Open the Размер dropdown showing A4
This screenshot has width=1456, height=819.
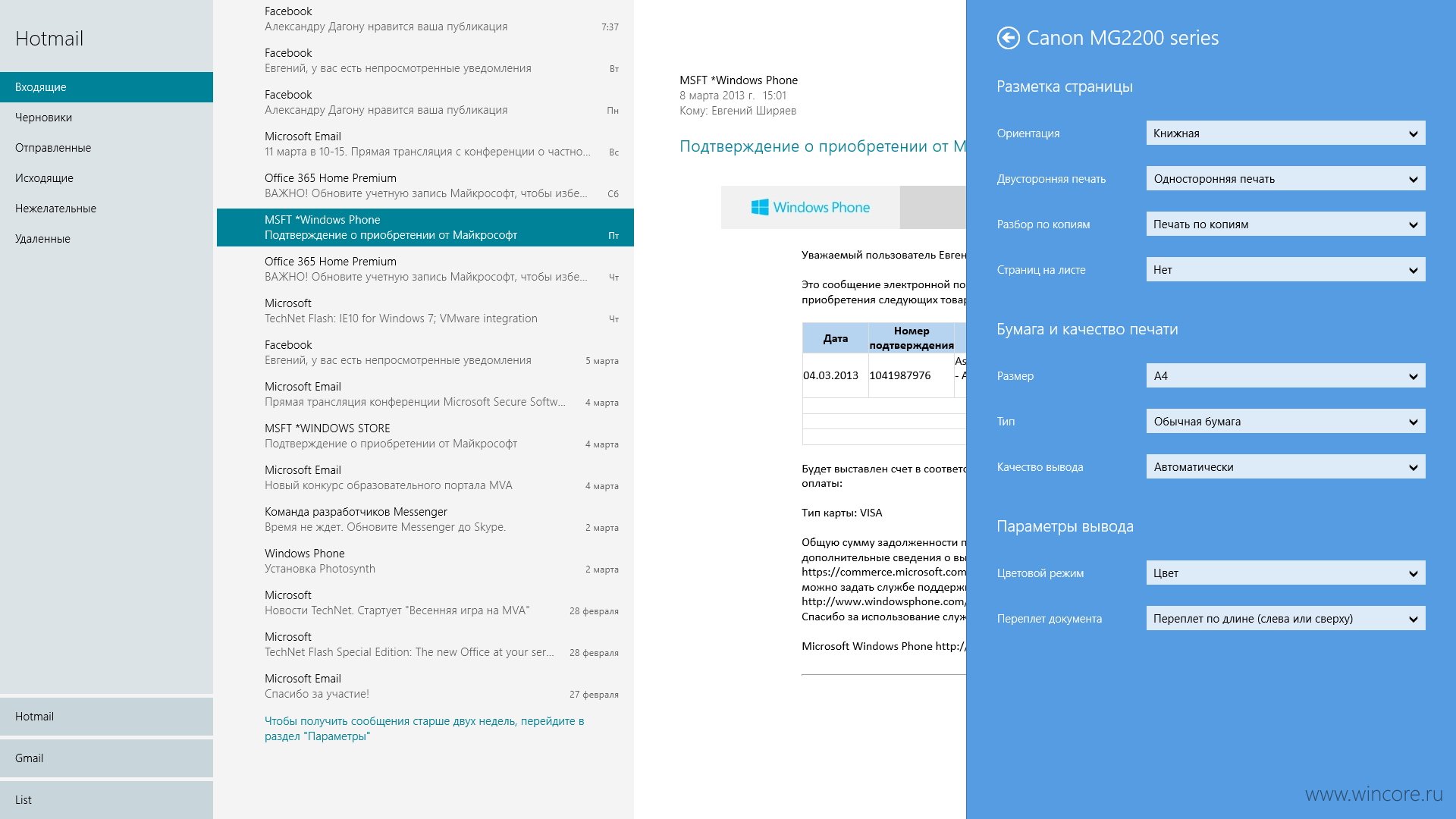[x=1285, y=376]
